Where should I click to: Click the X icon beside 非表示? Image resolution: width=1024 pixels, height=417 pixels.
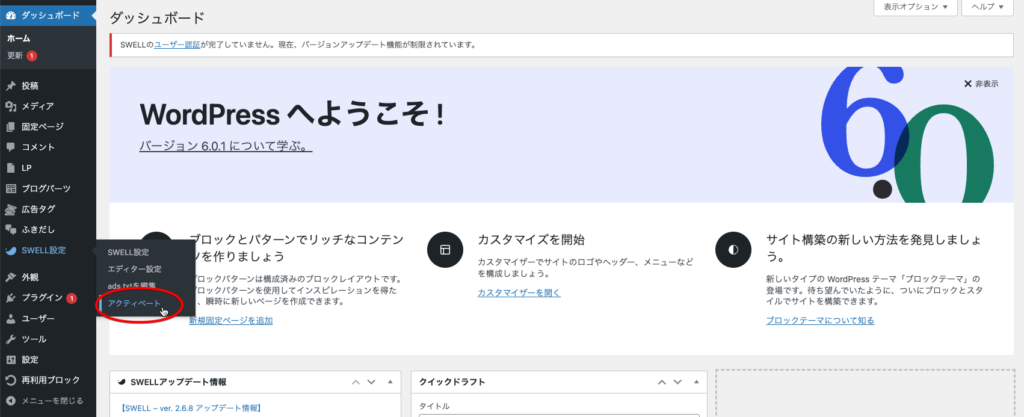968,84
